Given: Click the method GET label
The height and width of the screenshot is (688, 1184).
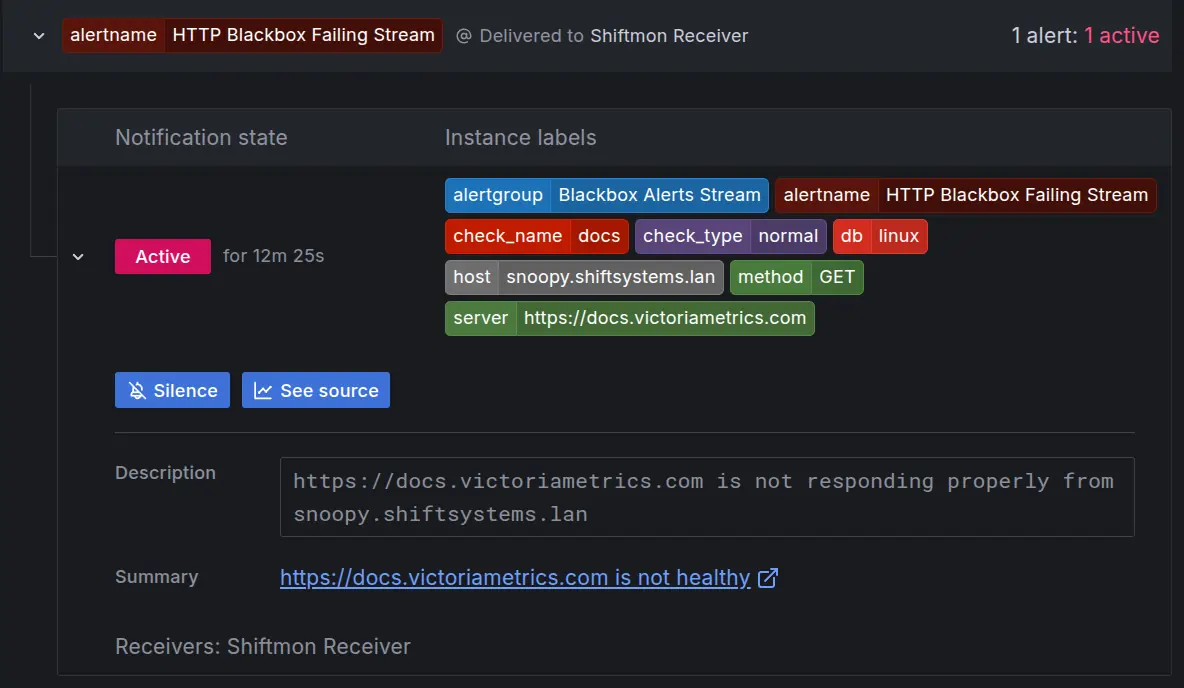Looking at the screenshot, I should [796, 277].
